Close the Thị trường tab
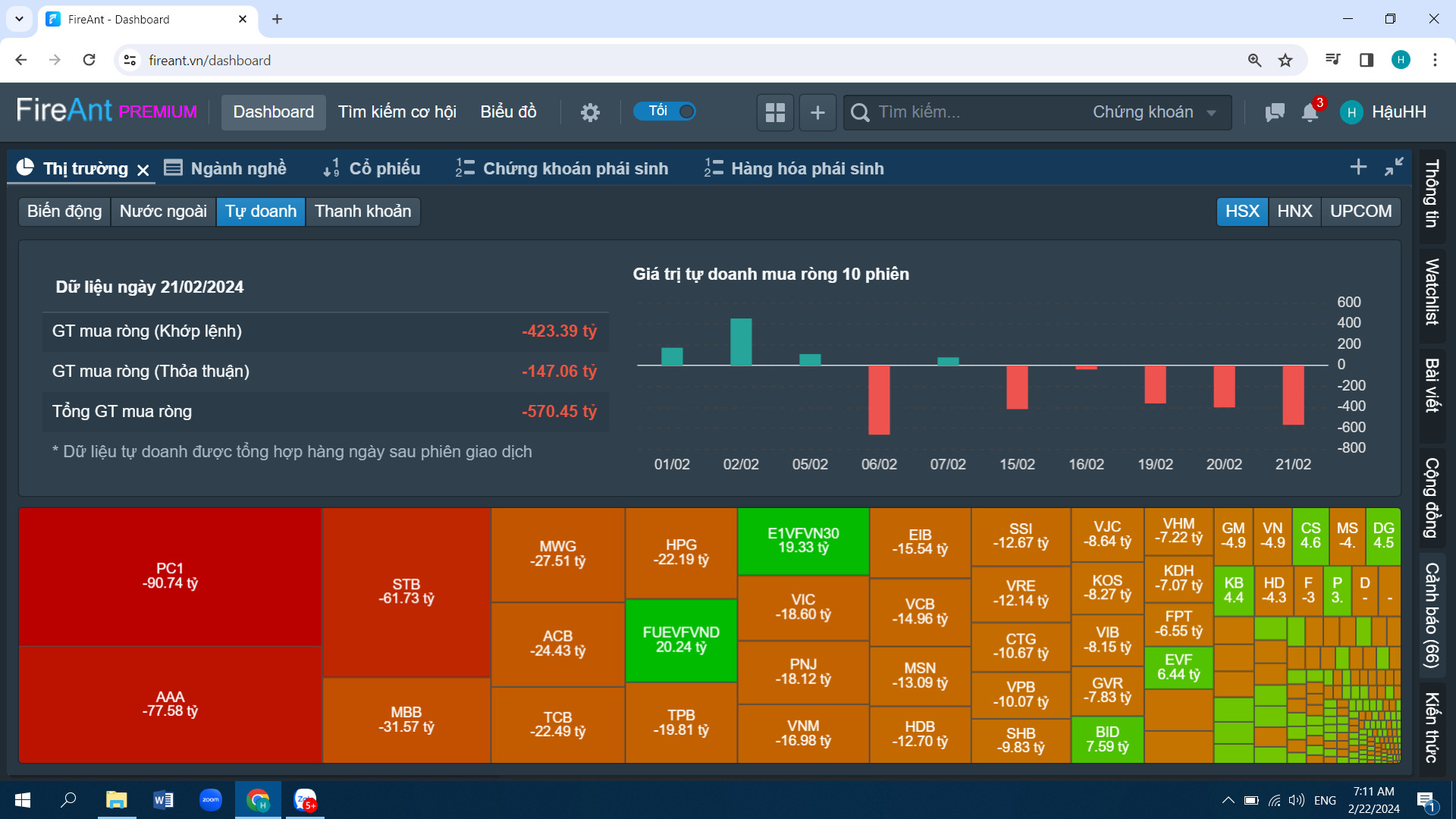The image size is (1456, 819). click(143, 170)
